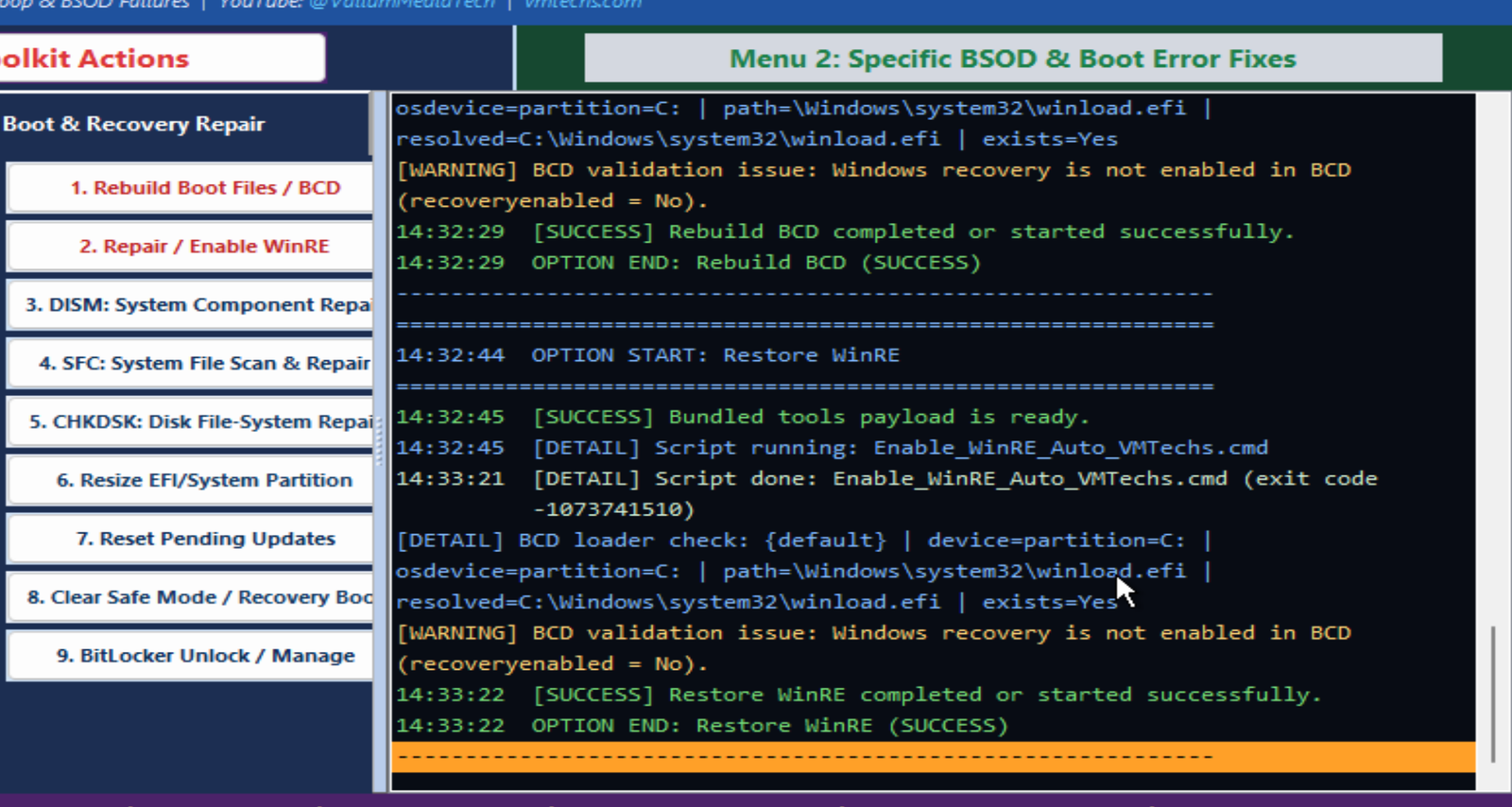Choose Clear Safe Mode / Recovery Boot
Viewport: 1512px width, 807px height.
[x=190, y=597]
